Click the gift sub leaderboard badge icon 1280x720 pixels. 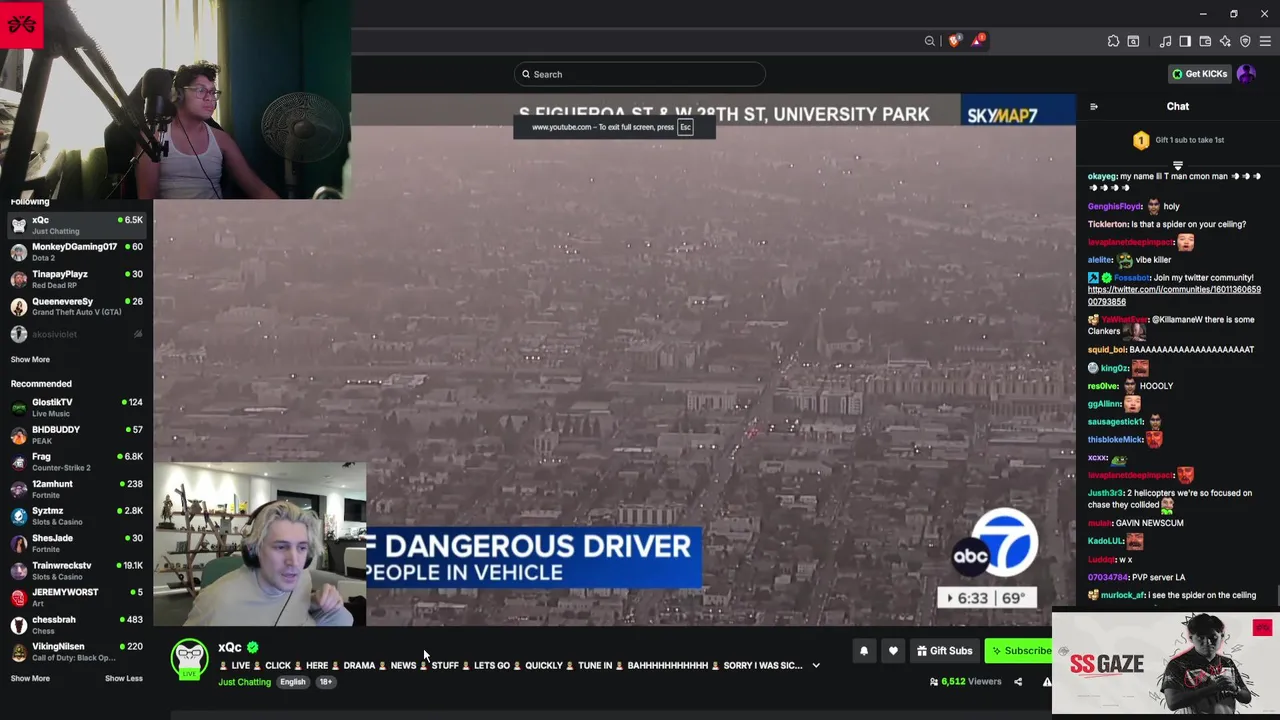point(1141,141)
